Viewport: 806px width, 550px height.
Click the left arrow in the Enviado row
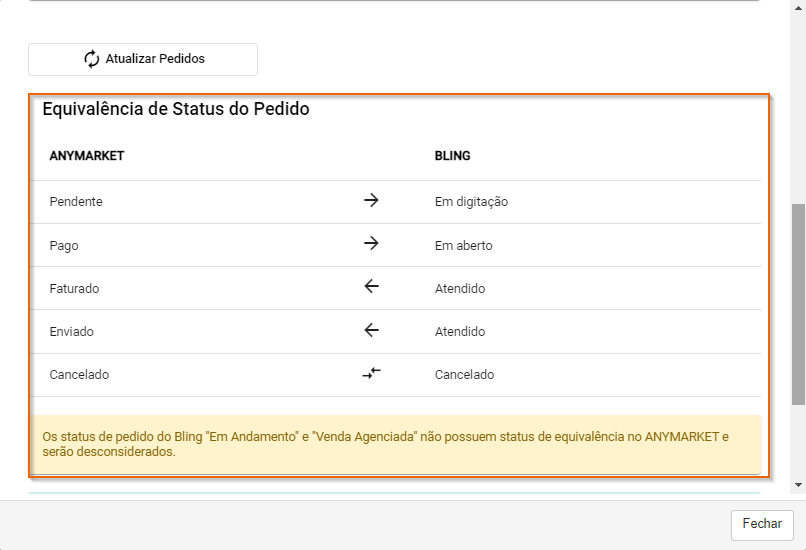pyautogui.click(x=371, y=330)
